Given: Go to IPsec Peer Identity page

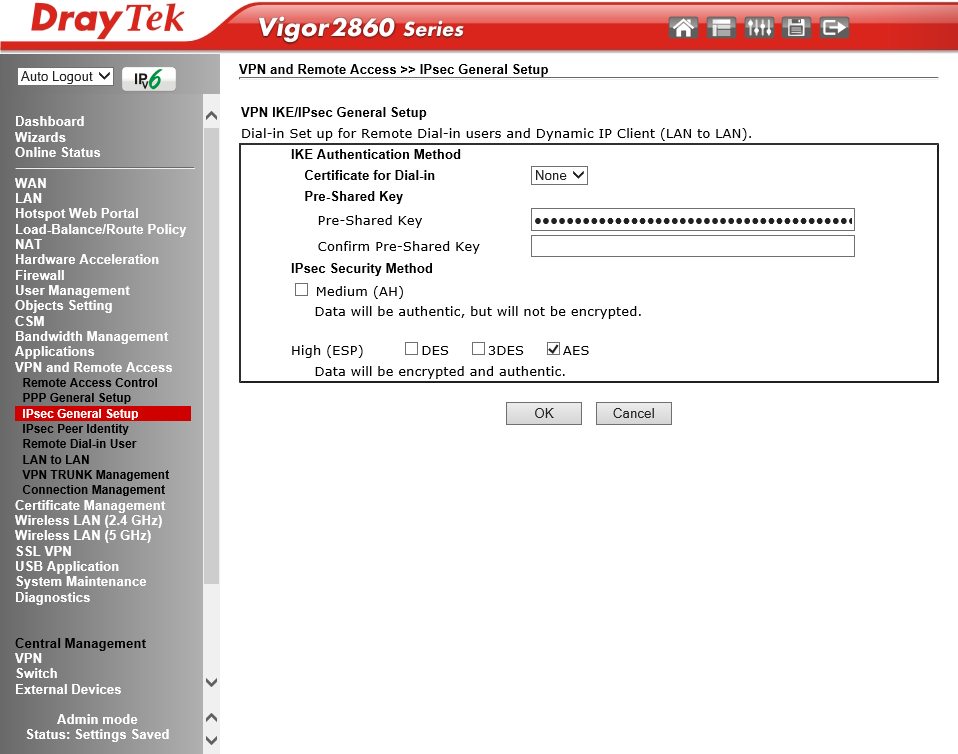Looking at the screenshot, I should point(75,429).
